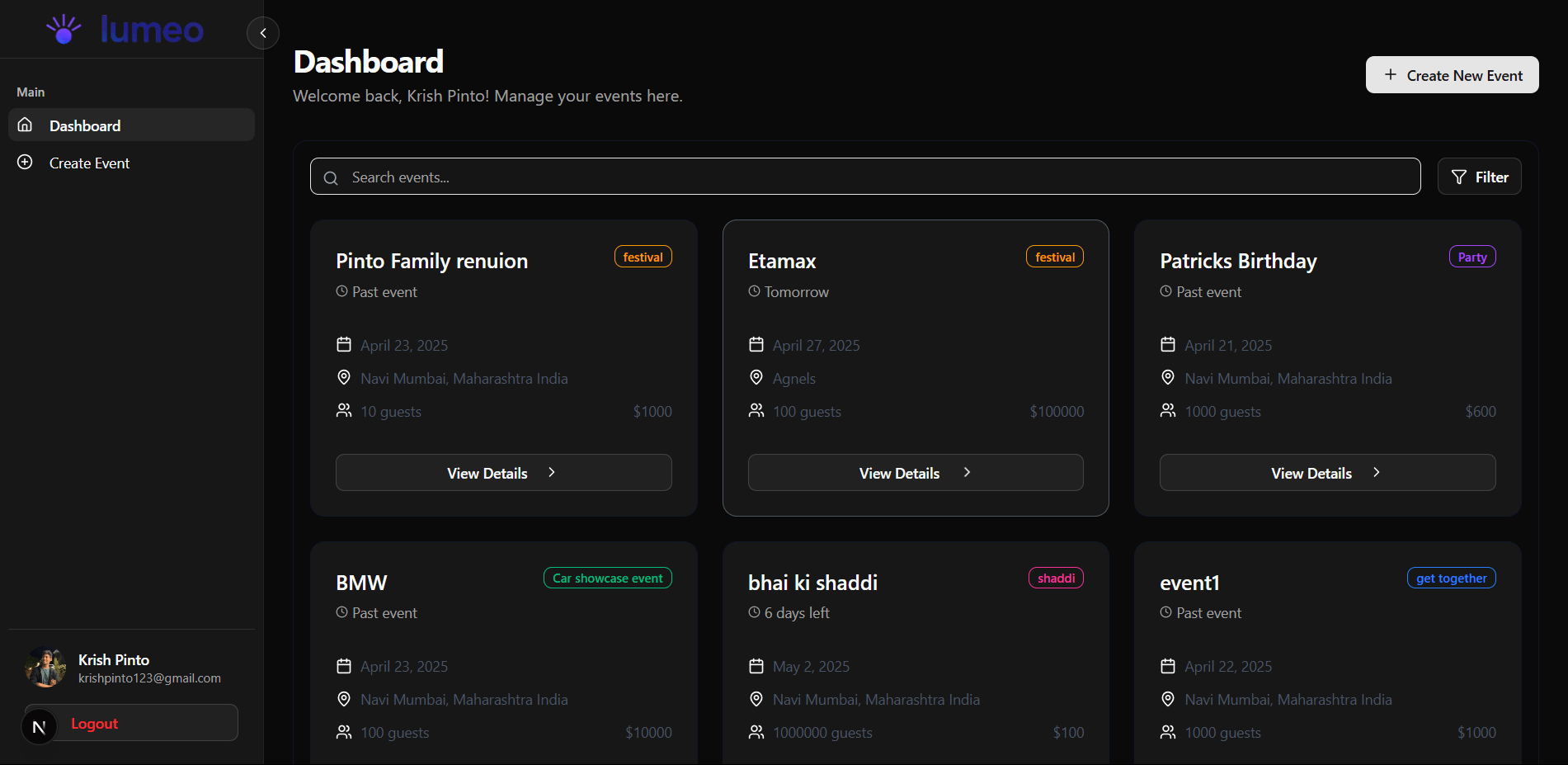Image resolution: width=1568 pixels, height=765 pixels.
Task: Click the guests icon on the BMW card
Action: point(344,731)
